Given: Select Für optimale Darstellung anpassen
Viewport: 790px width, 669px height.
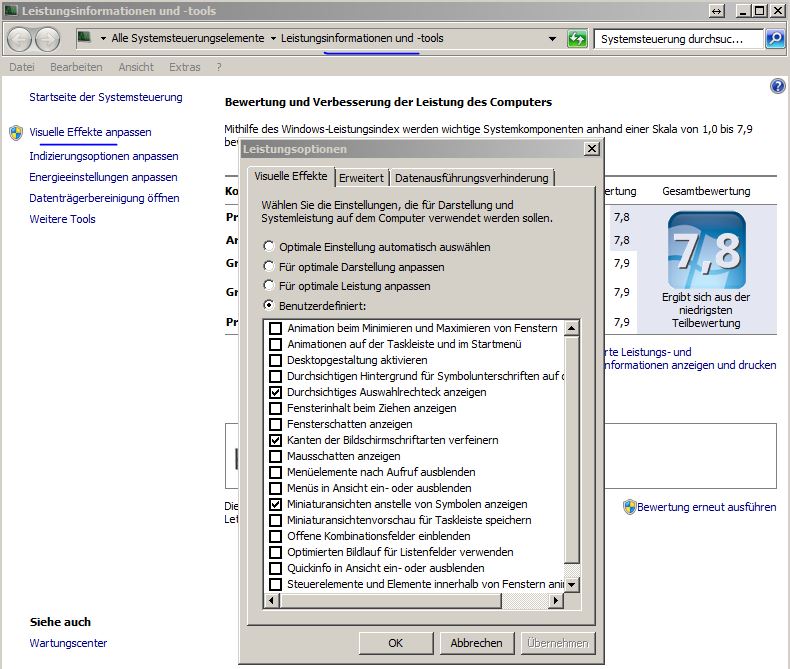Looking at the screenshot, I should click(x=269, y=266).
